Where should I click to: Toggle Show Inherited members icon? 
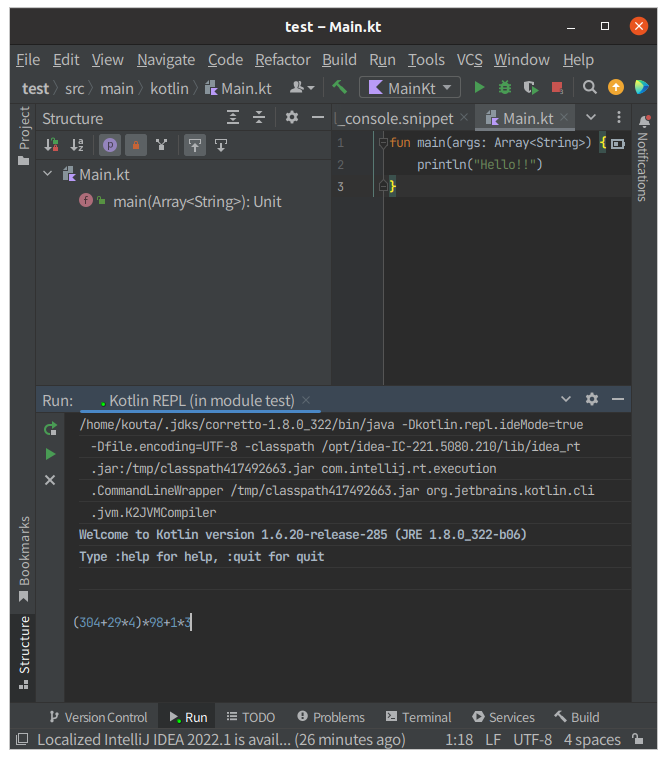coord(162,145)
